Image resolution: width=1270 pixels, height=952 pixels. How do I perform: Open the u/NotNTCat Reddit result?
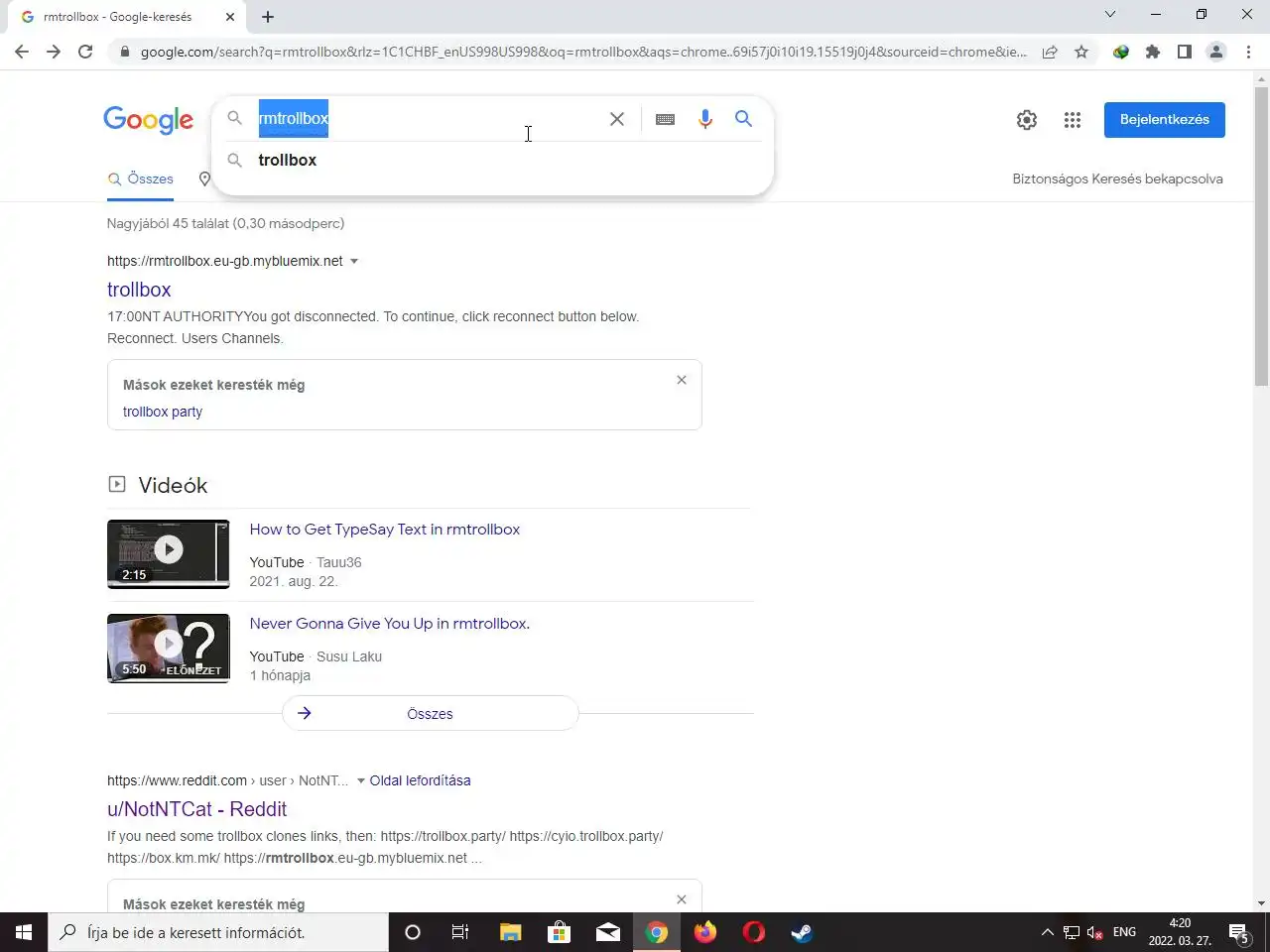coord(197,809)
